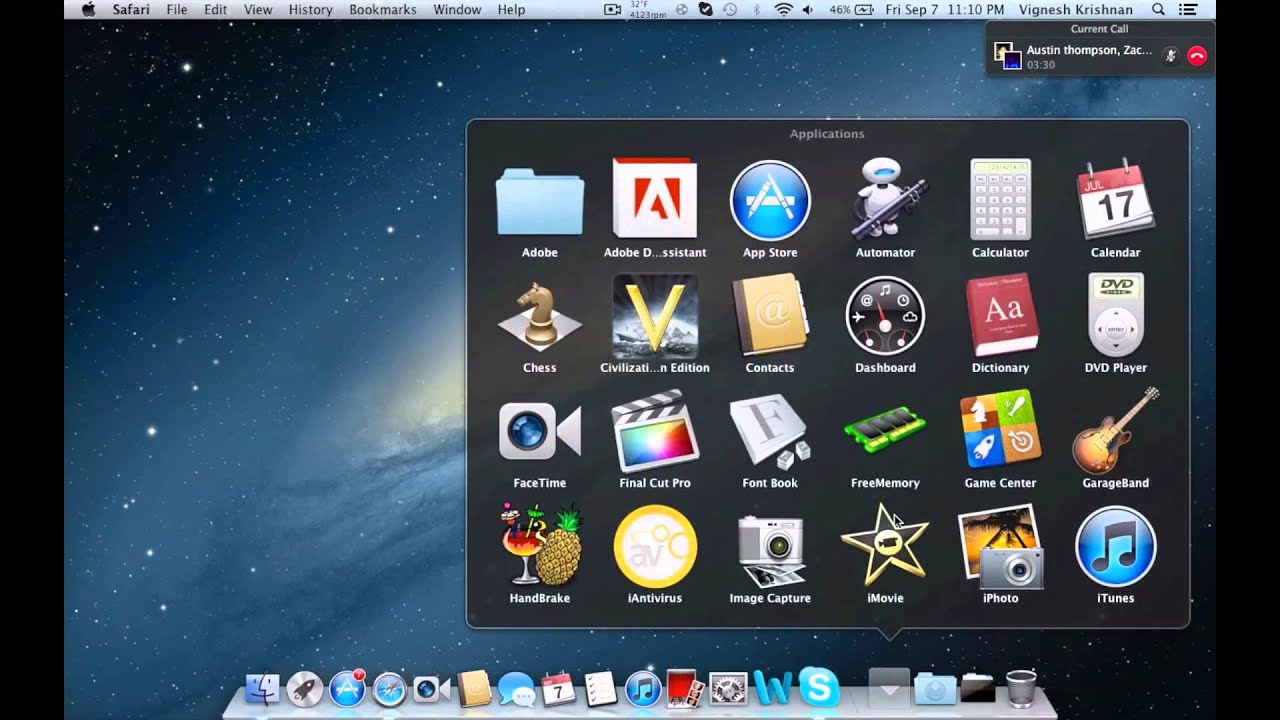The height and width of the screenshot is (720, 1280).
Task: Launch Adobe Download Assistant from the stack
Action: (x=654, y=199)
